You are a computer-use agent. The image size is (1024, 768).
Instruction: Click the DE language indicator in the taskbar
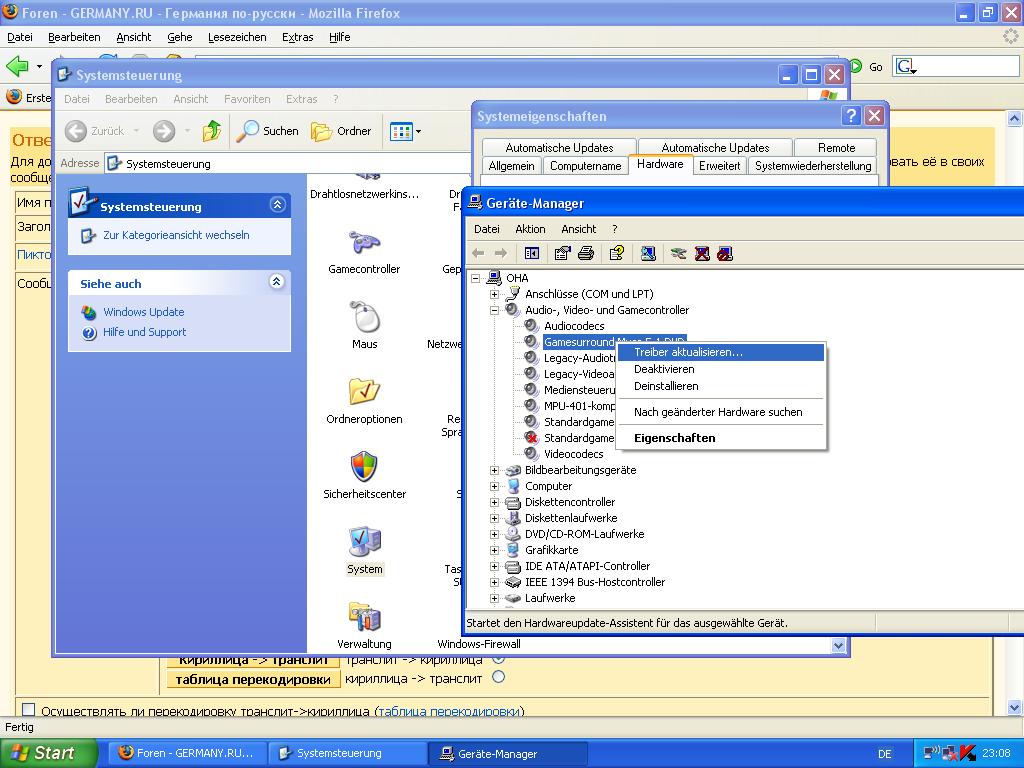click(884, 754)
